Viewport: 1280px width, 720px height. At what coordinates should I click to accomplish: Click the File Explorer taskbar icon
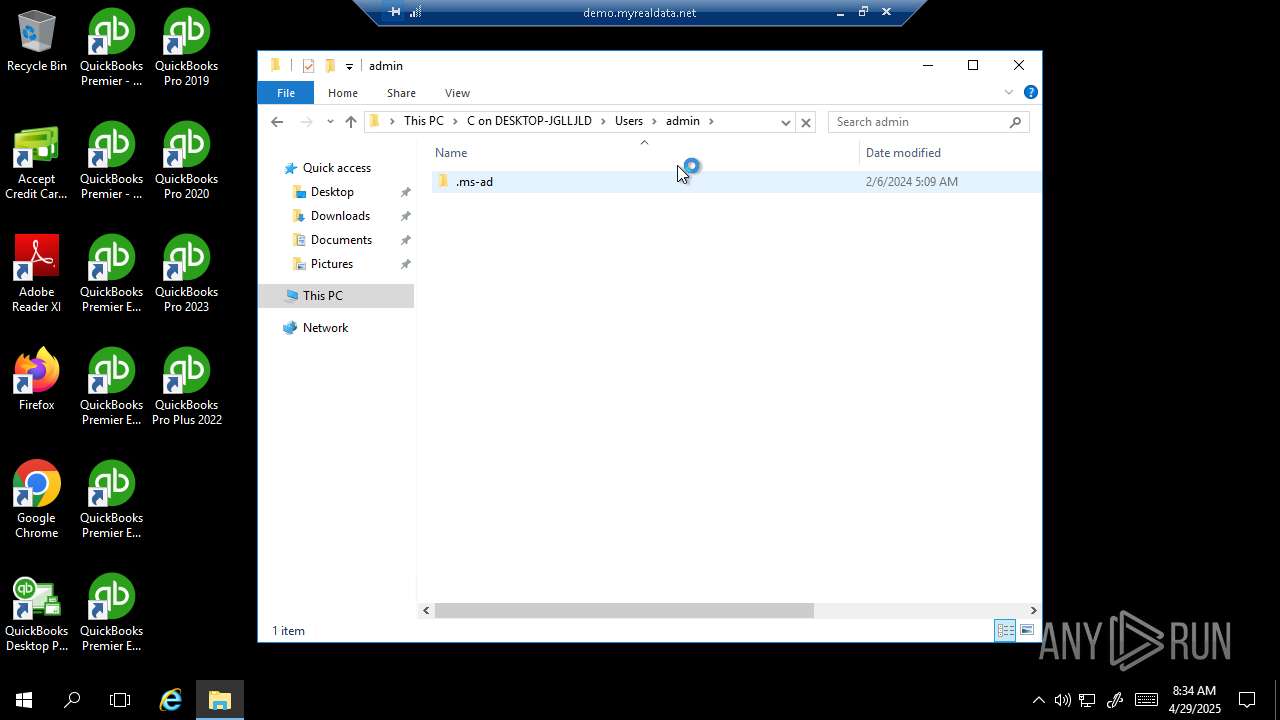pos(220,700)
